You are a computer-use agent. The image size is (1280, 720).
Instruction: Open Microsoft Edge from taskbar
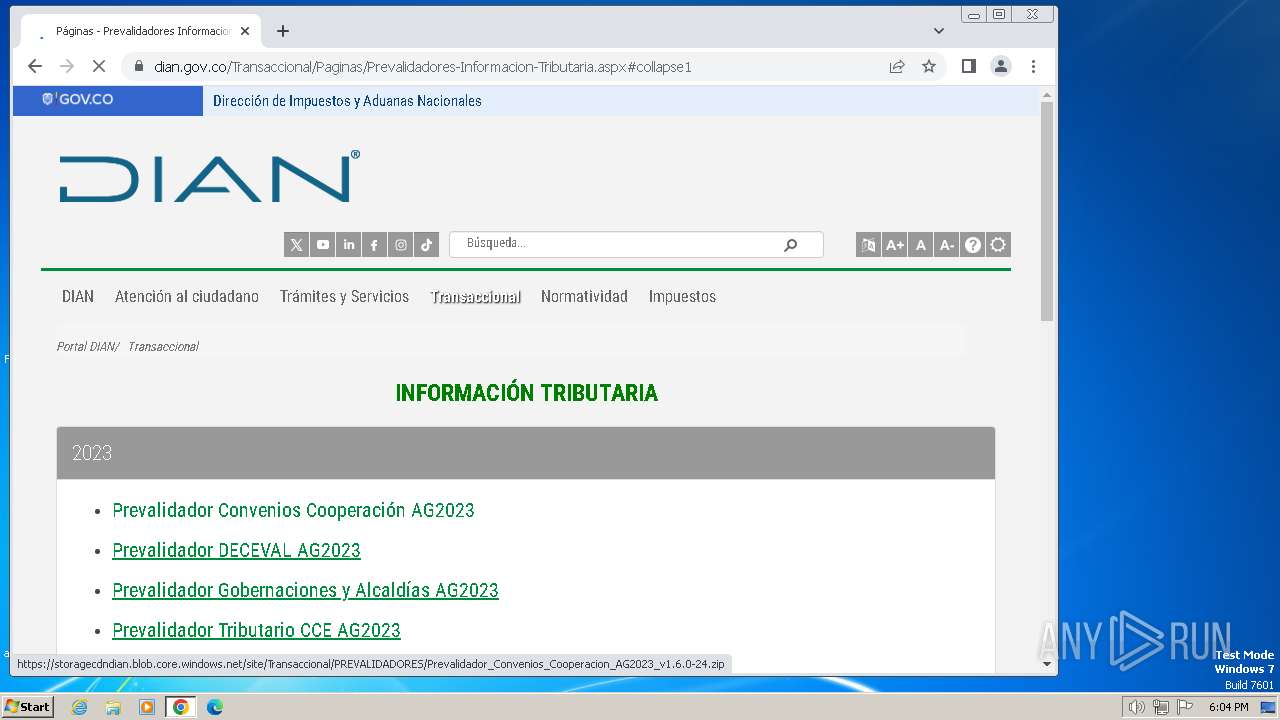[x=215, y=707]
